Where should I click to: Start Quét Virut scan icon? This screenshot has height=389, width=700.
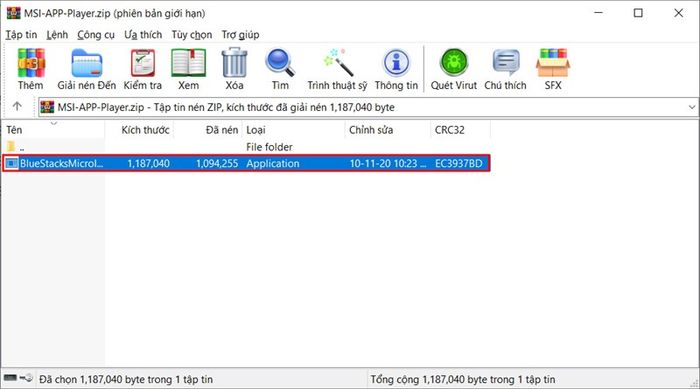coord(454,63)
